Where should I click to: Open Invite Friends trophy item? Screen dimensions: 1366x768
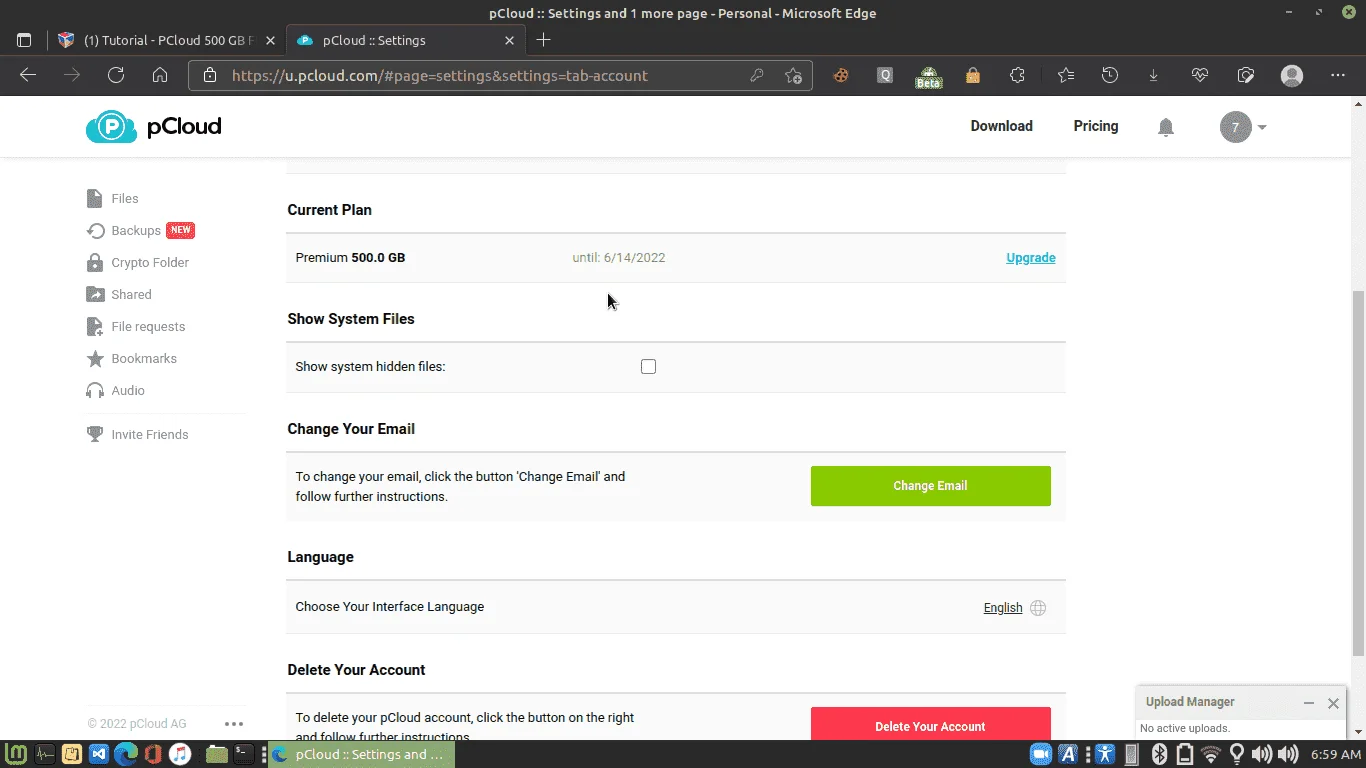[138, 434]
